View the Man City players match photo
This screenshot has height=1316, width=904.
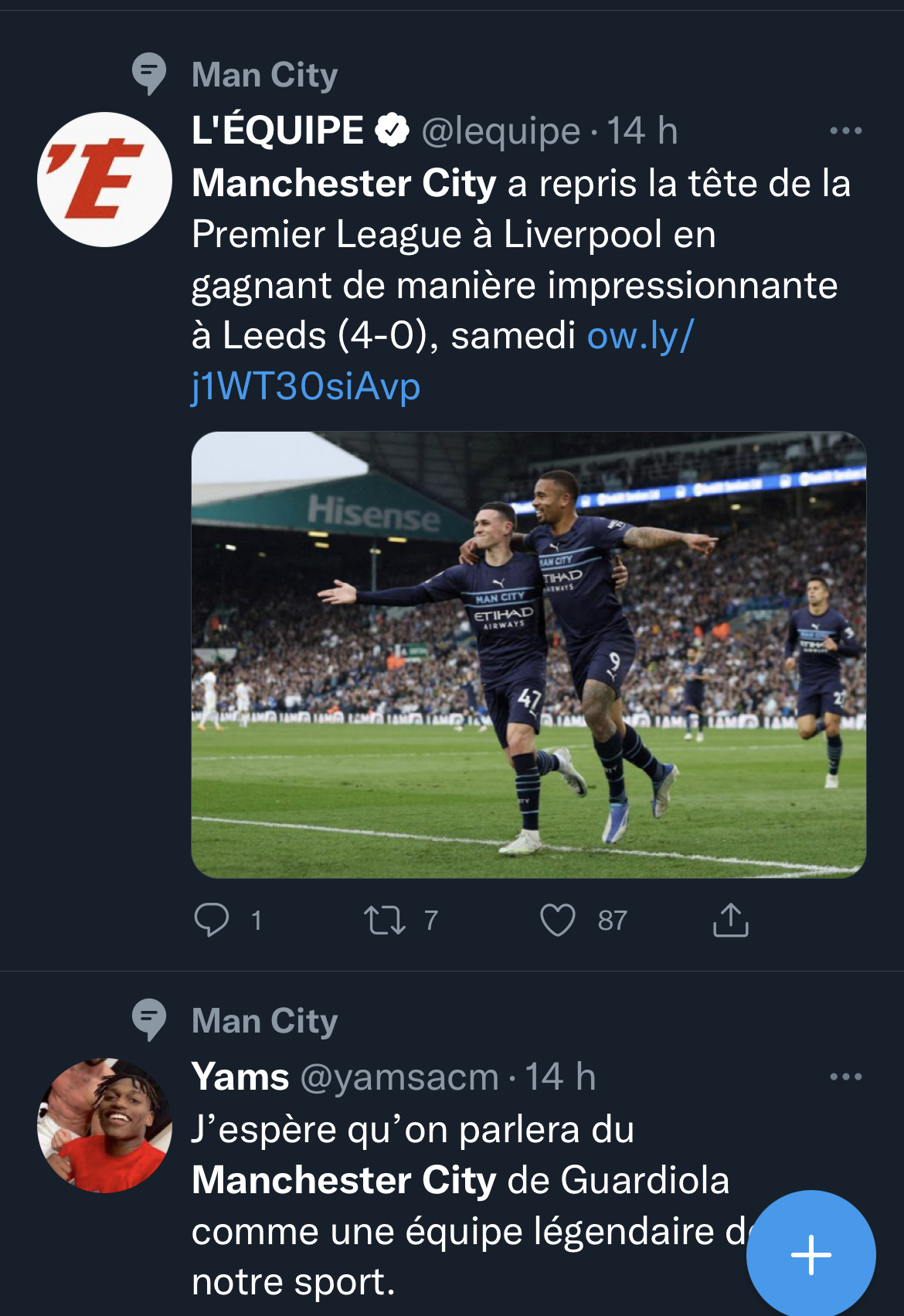click(528, 654)
